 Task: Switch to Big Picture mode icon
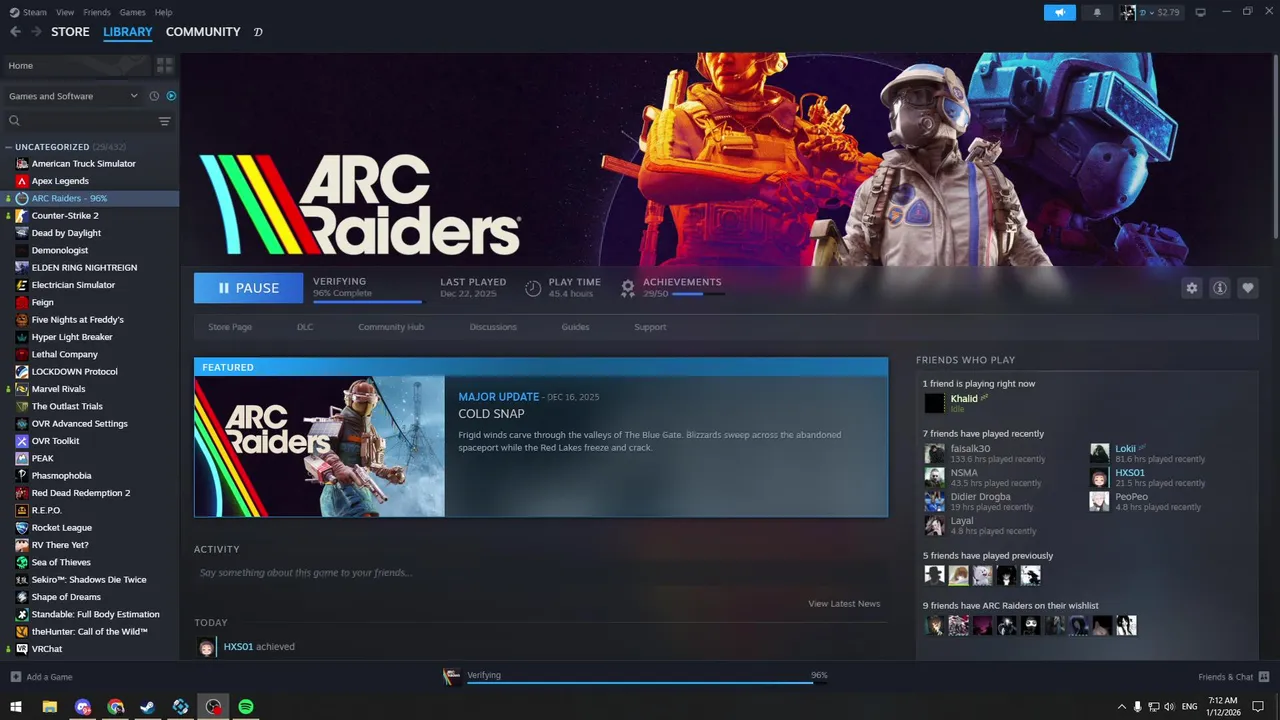[x=1201, y=12]
